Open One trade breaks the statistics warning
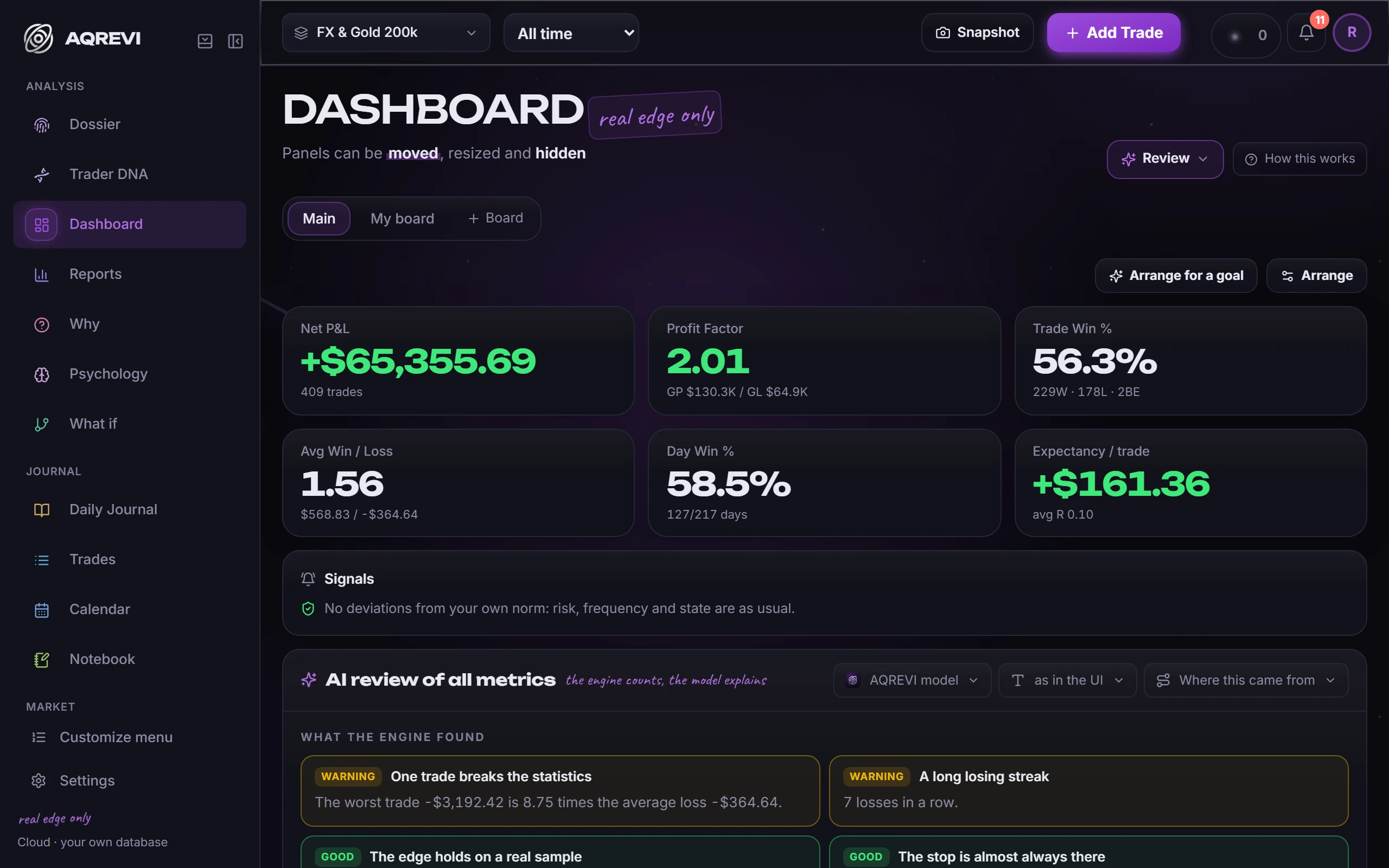Image resolution: width=1389 pixels, height=868 pixels. point(560,791)
